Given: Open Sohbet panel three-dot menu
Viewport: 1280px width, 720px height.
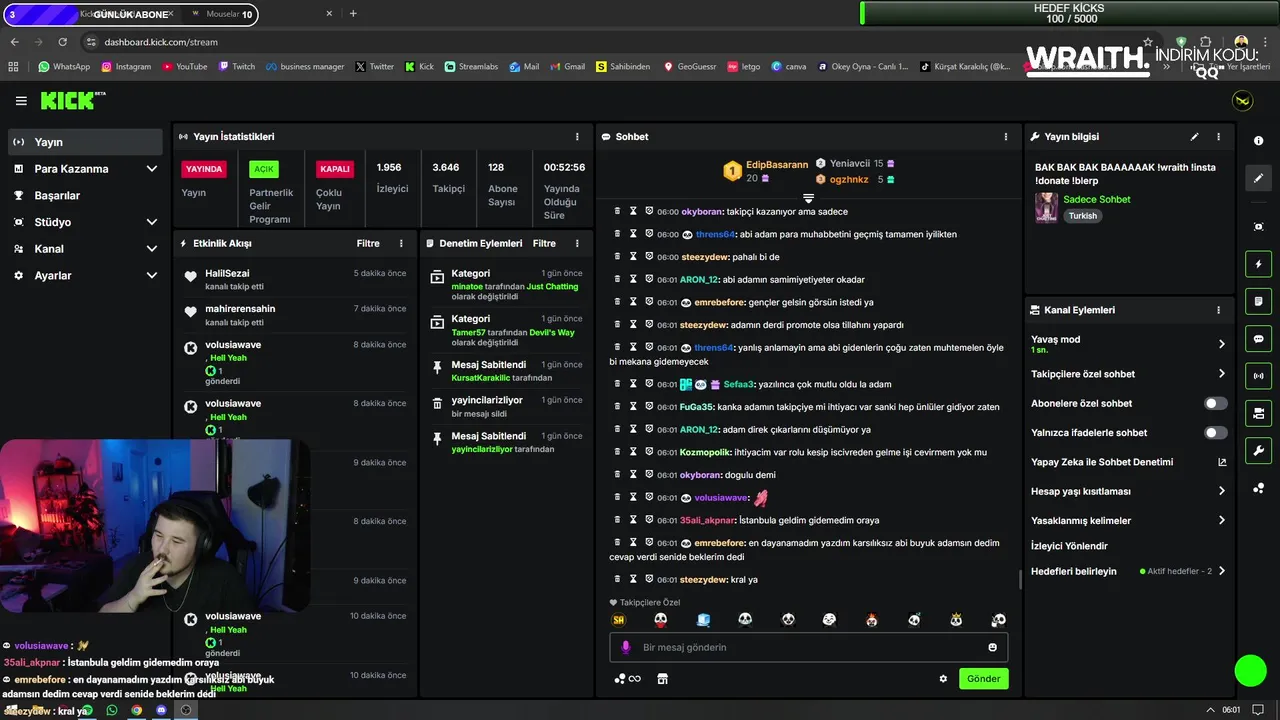Looking at the screenshot, I should [x=1006, y=137].
